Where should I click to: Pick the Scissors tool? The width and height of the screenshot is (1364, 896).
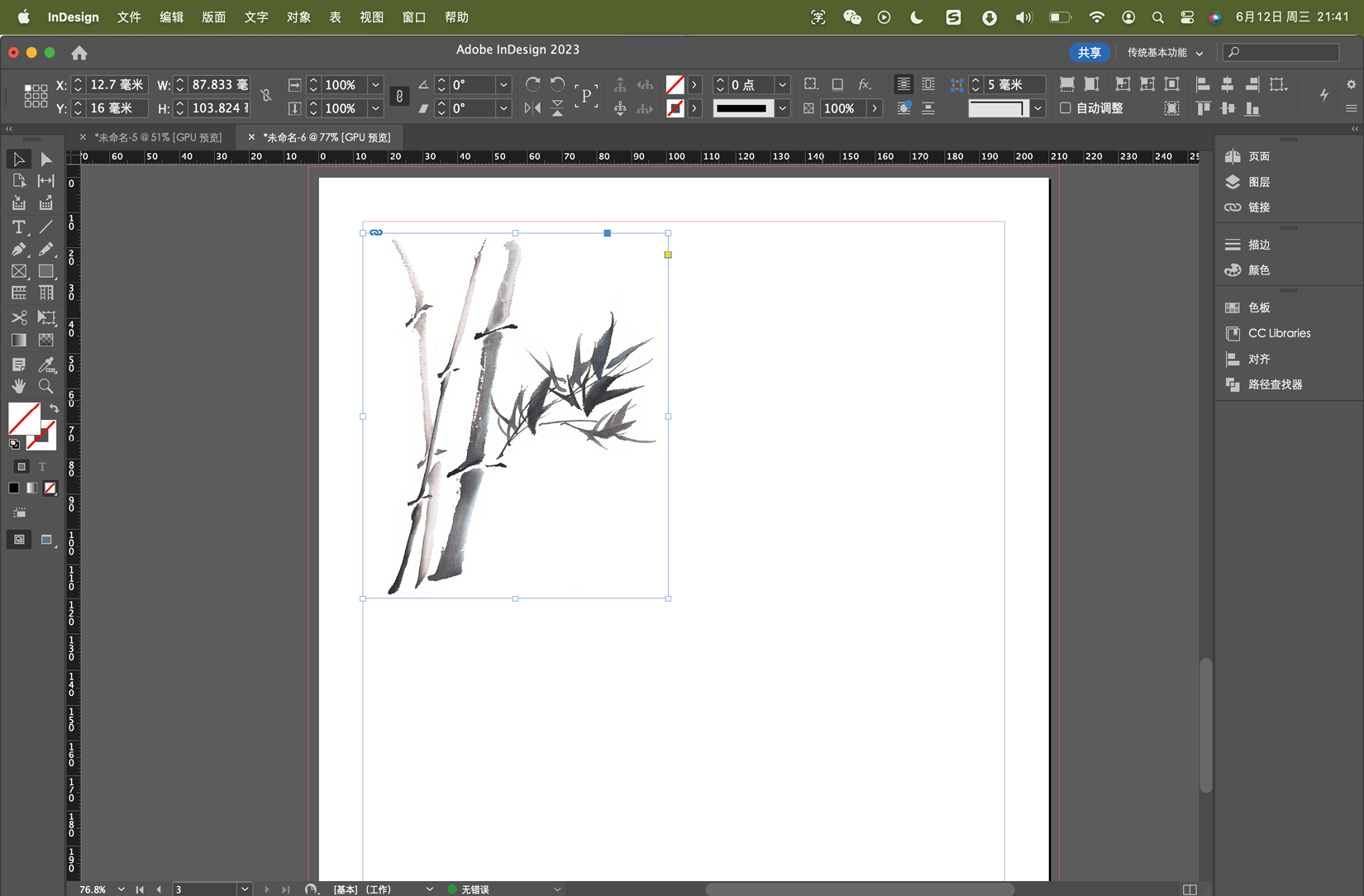coord(18,317)
